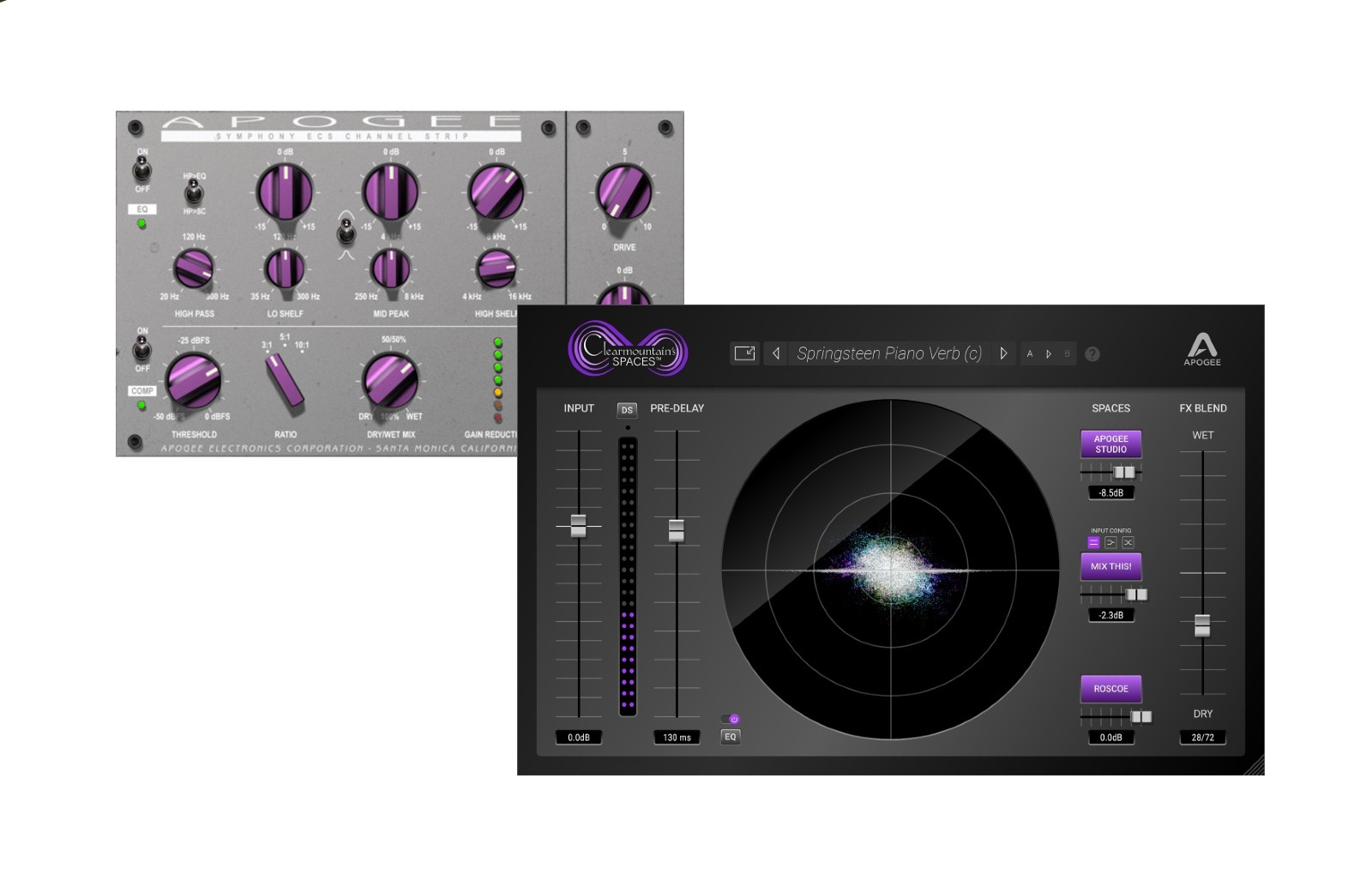Click the Mix This! level slider handle
Image resolution: width=1372 pixels, height=881 pixels.
pyautogui.click(x=1136, y=594)
